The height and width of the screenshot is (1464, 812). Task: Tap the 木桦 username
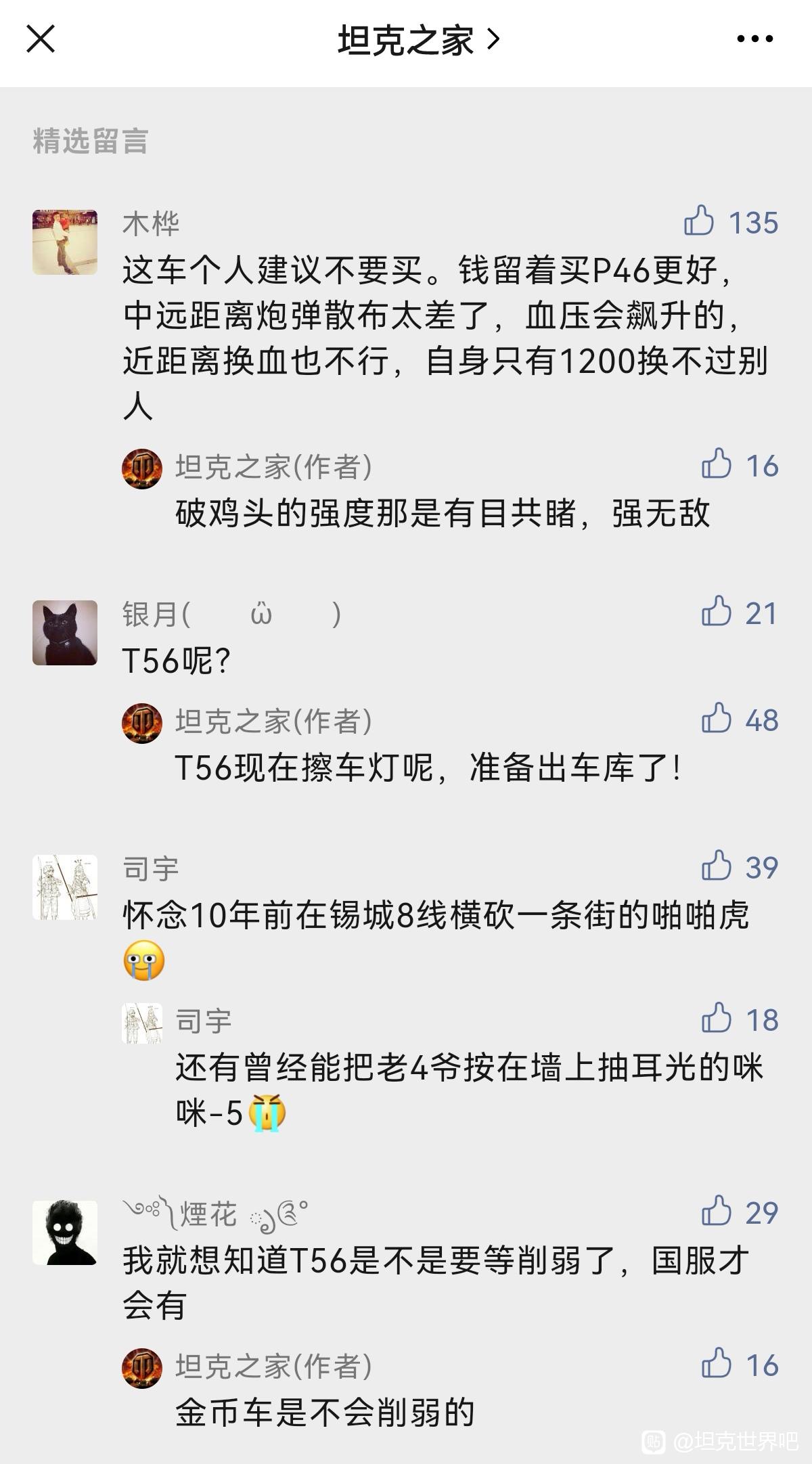[151, 223]
